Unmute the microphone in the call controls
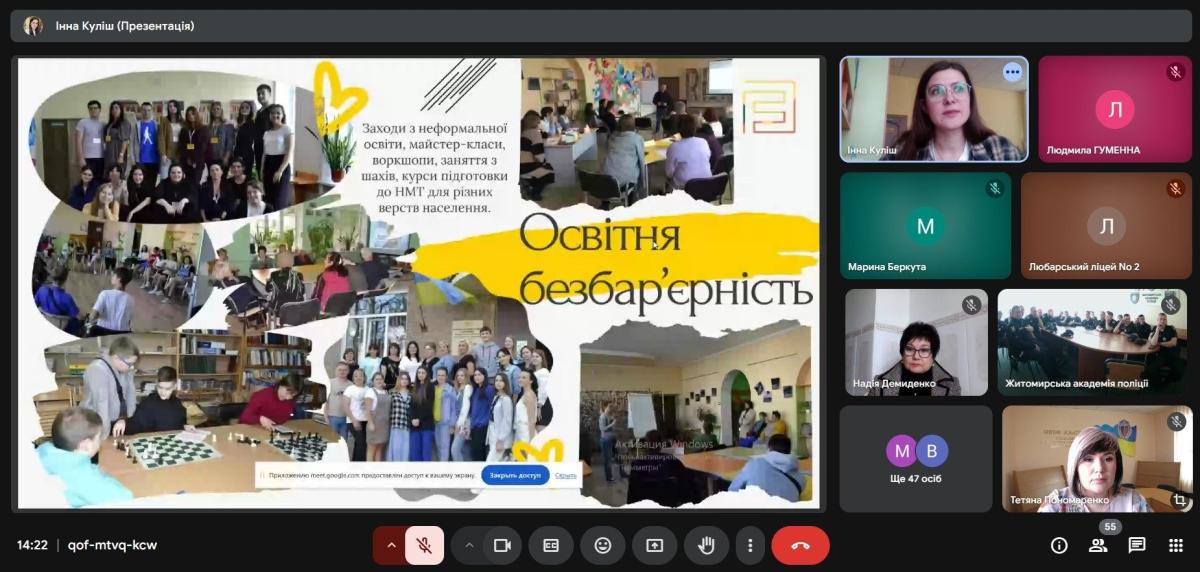 pyautogui.click(x=424, y=545)
